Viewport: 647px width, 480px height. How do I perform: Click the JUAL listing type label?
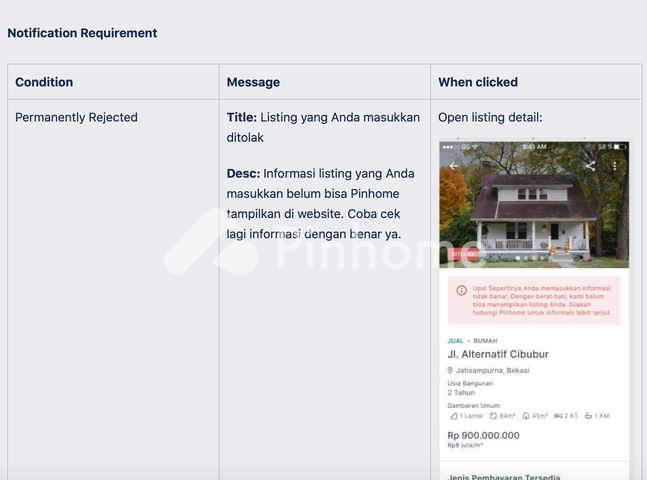456,340
